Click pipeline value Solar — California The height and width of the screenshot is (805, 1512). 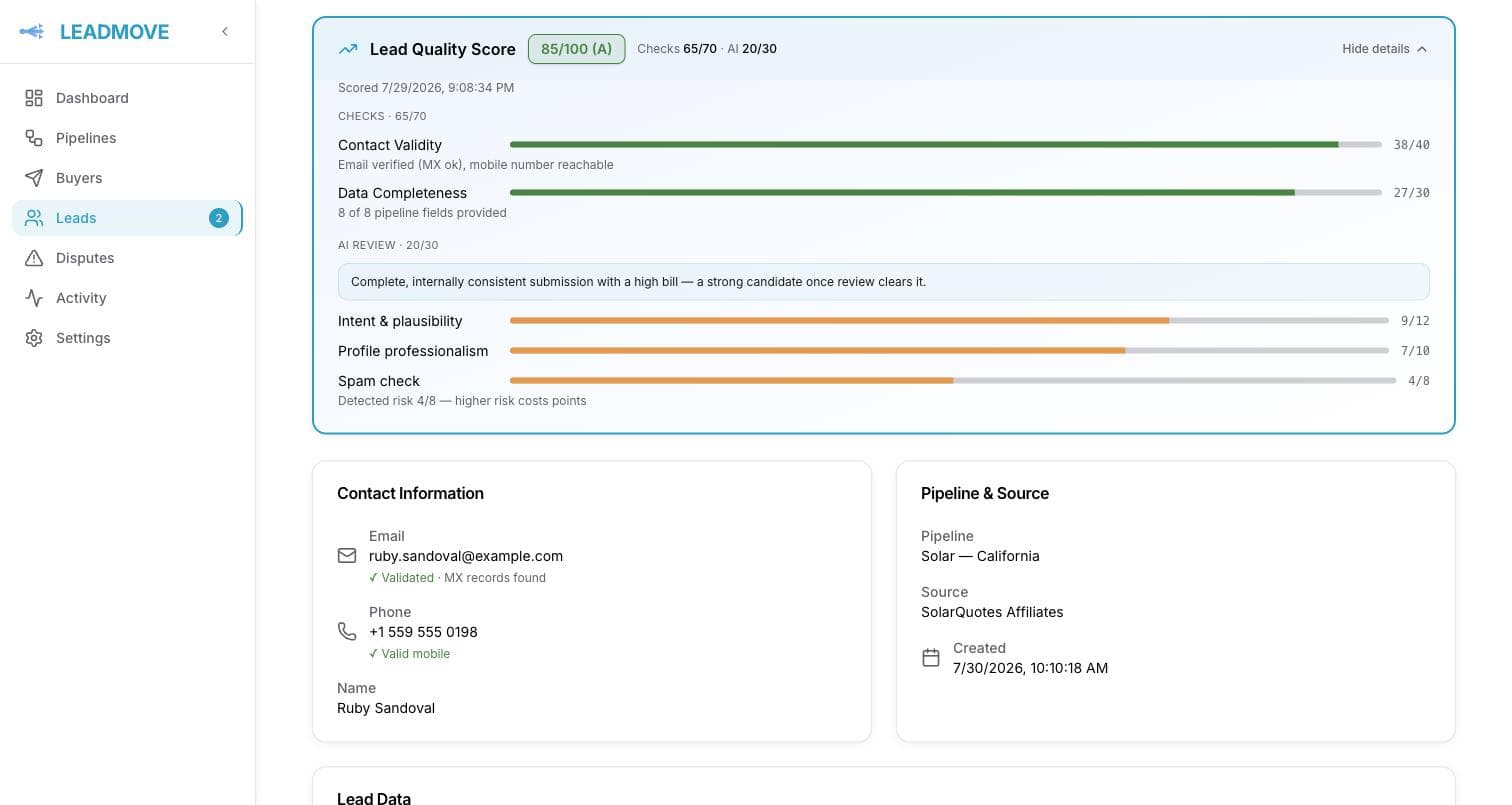tap(980, 556)
